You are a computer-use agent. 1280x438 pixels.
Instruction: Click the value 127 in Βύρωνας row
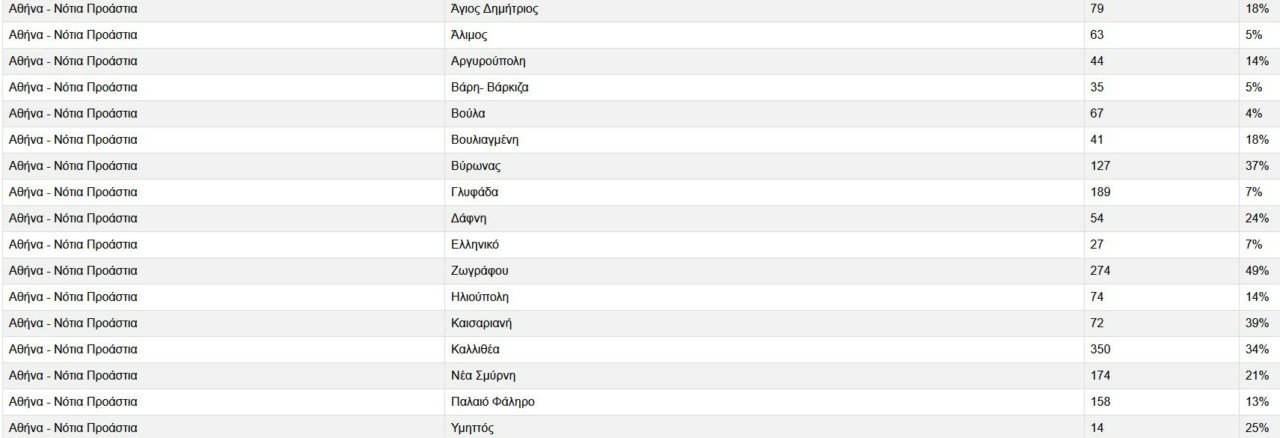[x=1100, y=166]
